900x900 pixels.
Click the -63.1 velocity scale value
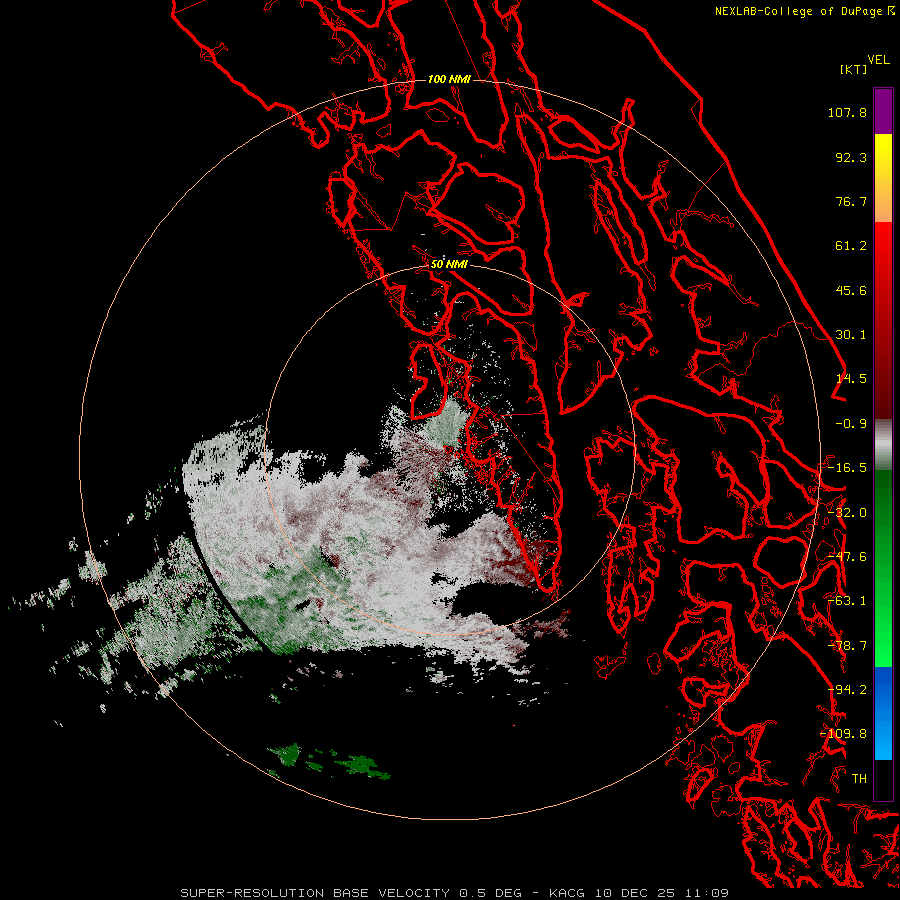click(847, 601)
